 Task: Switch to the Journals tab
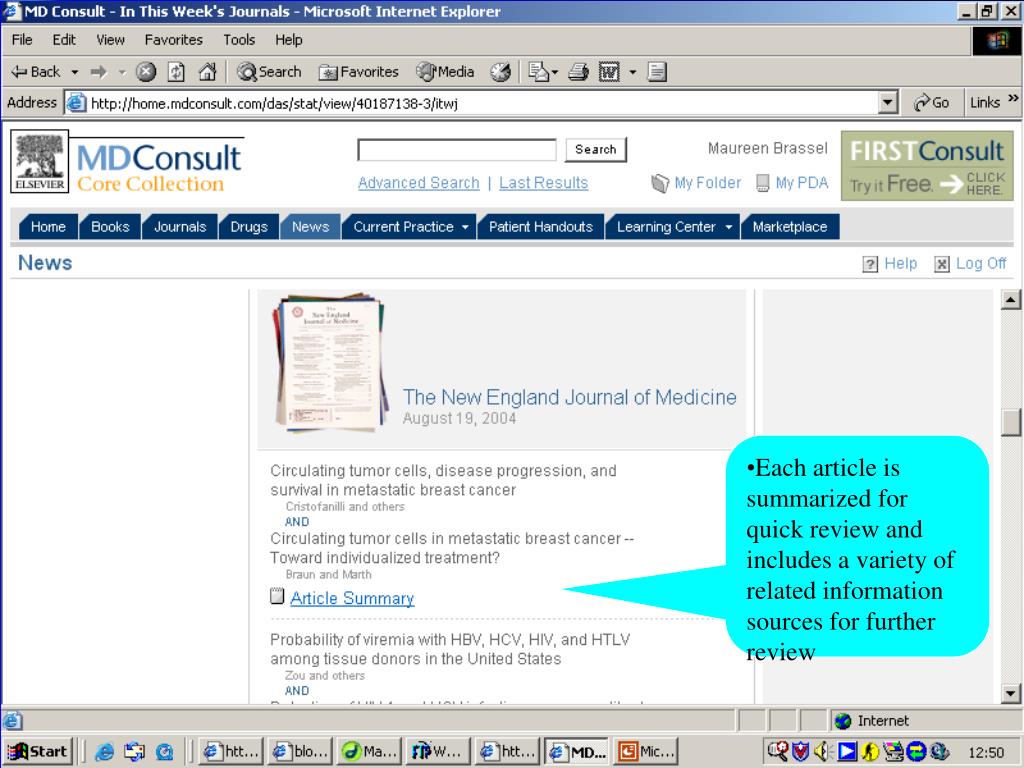click(x=180, y=227)
